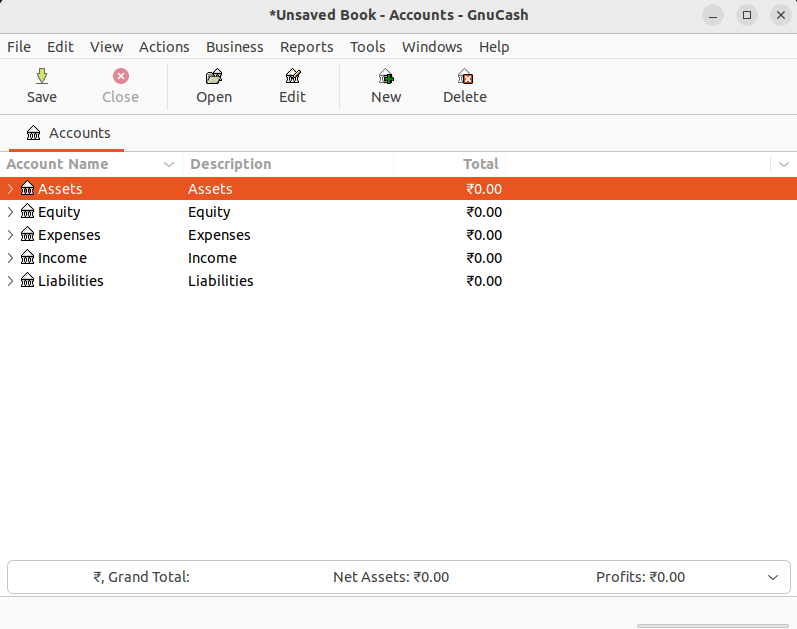
Task: Sort by the Total column header
Action: [x=480, y=164]
